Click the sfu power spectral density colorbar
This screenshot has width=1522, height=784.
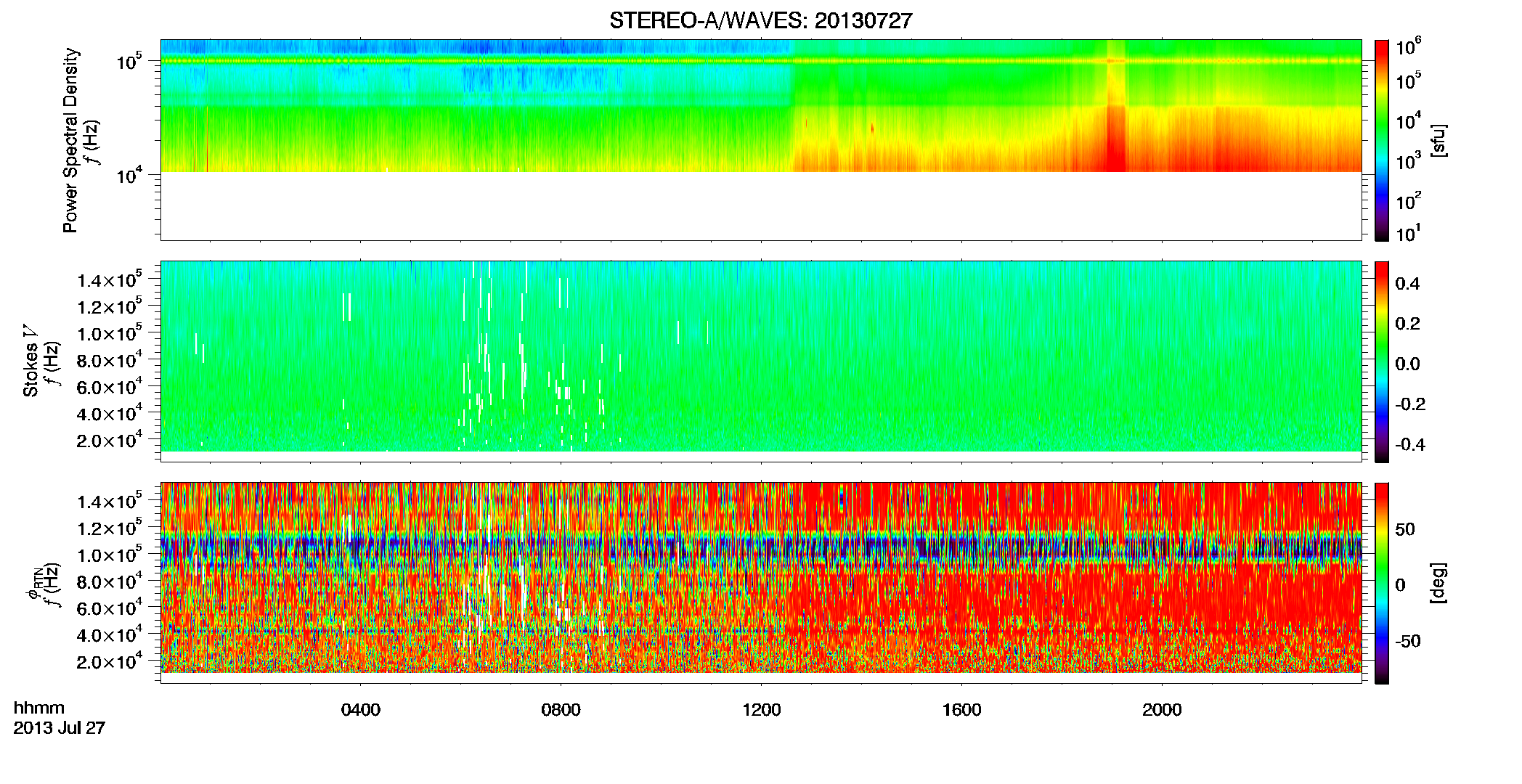point(1382,140)
